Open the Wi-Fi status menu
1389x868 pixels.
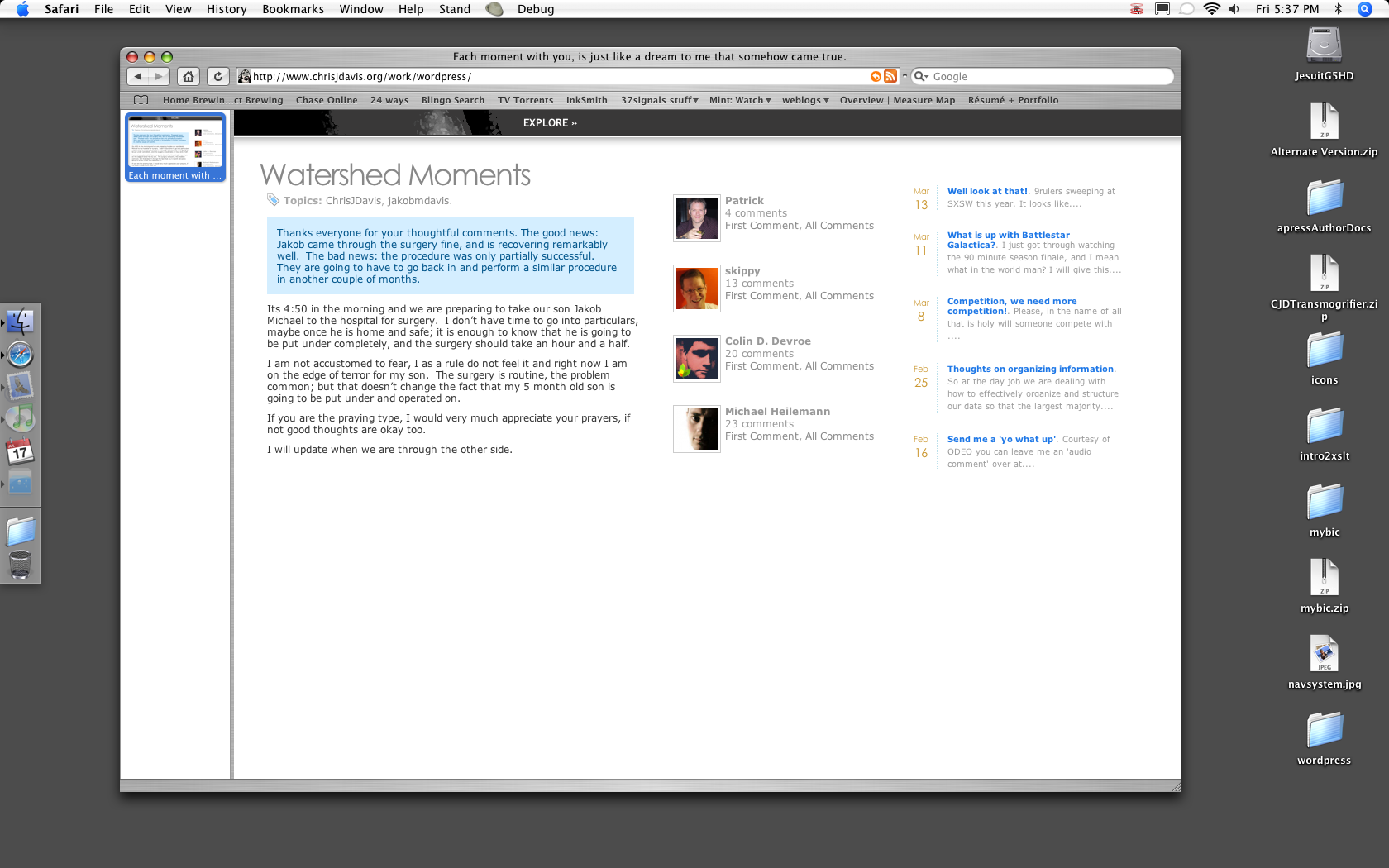(x=1211, y=9)
